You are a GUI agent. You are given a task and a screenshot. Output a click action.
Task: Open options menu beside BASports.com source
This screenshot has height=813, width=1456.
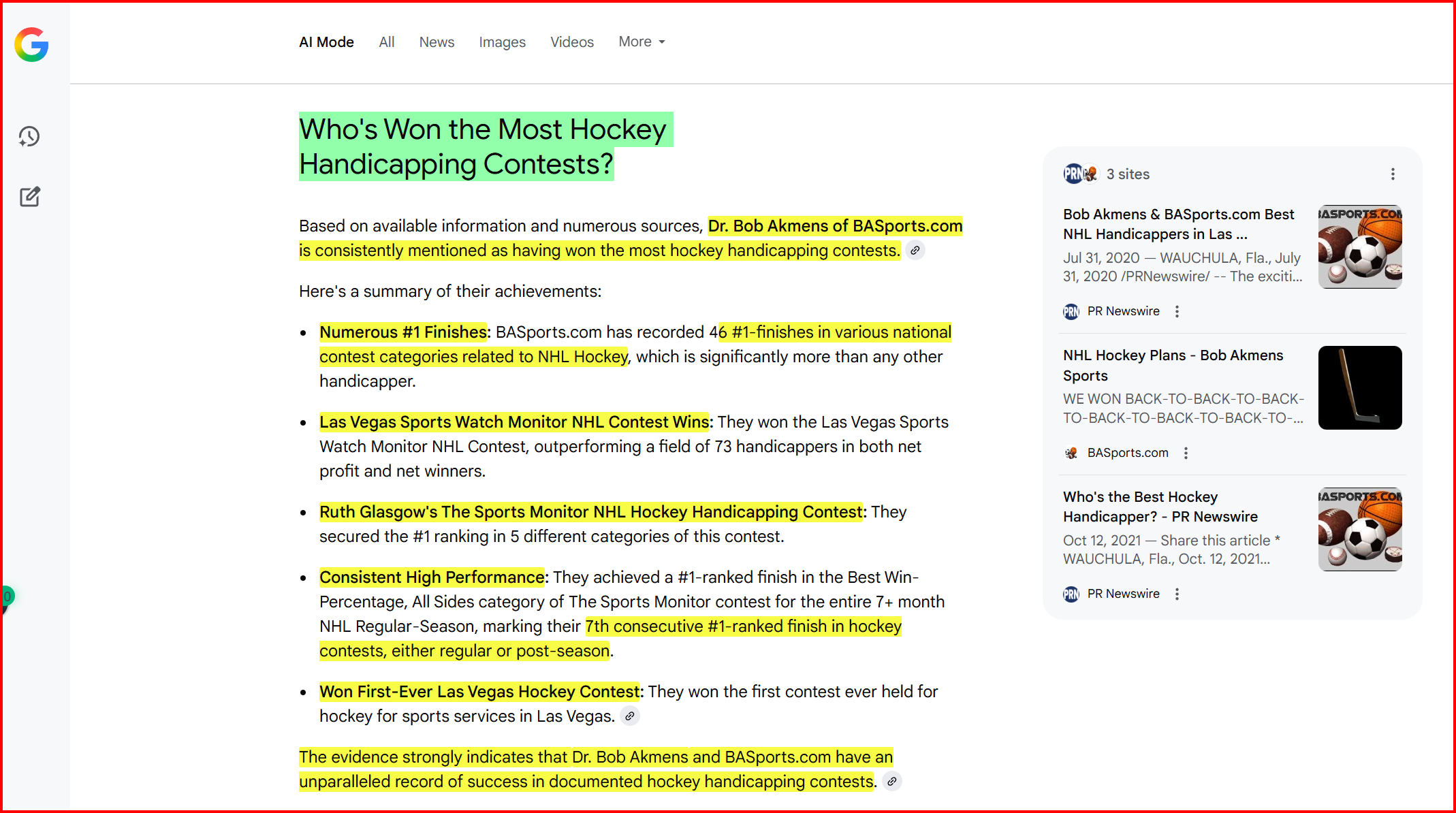click(x=1186, y=453)
